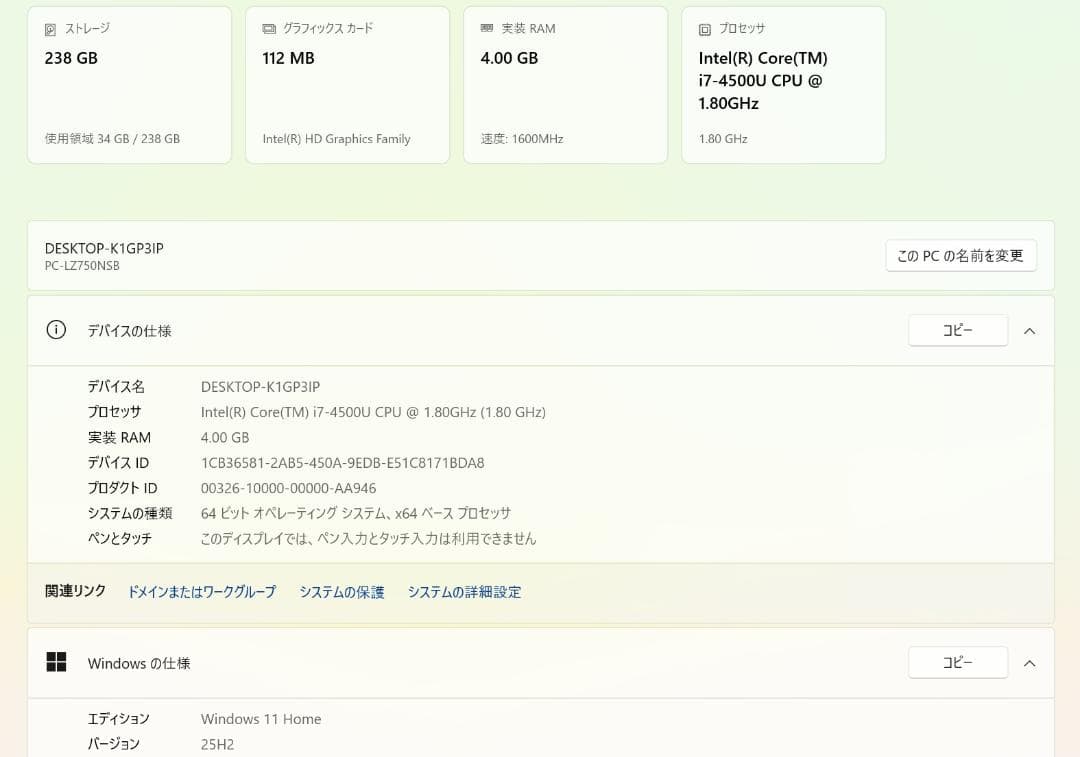Image resolution: width=1080 pixels, height=757 pixels.
Task: Click the 実装 RAM icon on the 4.00 GB card
Action: (x=486, y=28)
